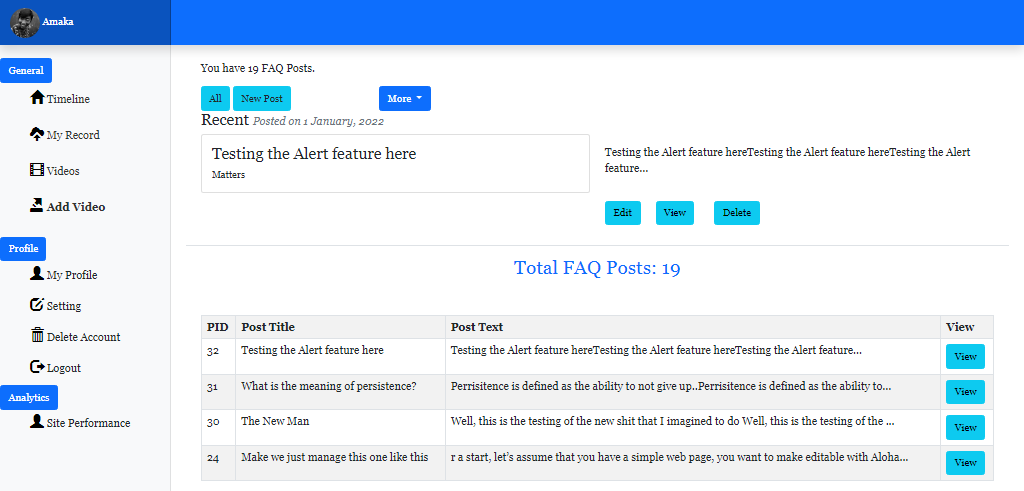
Task: Click Amaka's profile avatar thumbnail
Action: click(x=24, y=22)
